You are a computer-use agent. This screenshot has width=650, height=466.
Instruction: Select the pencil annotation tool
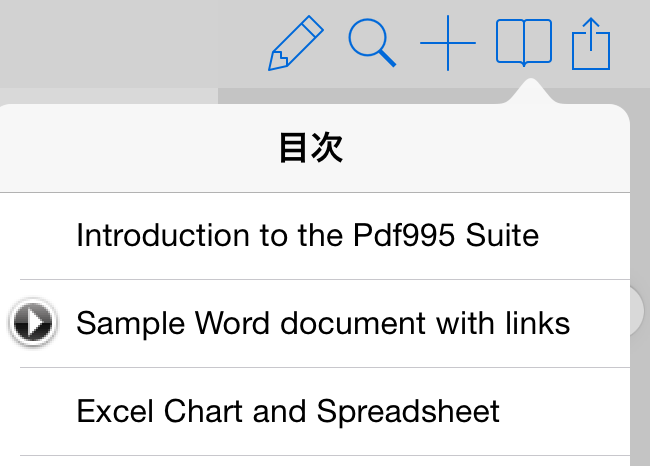pyautogui.click(x=296, y=43)
